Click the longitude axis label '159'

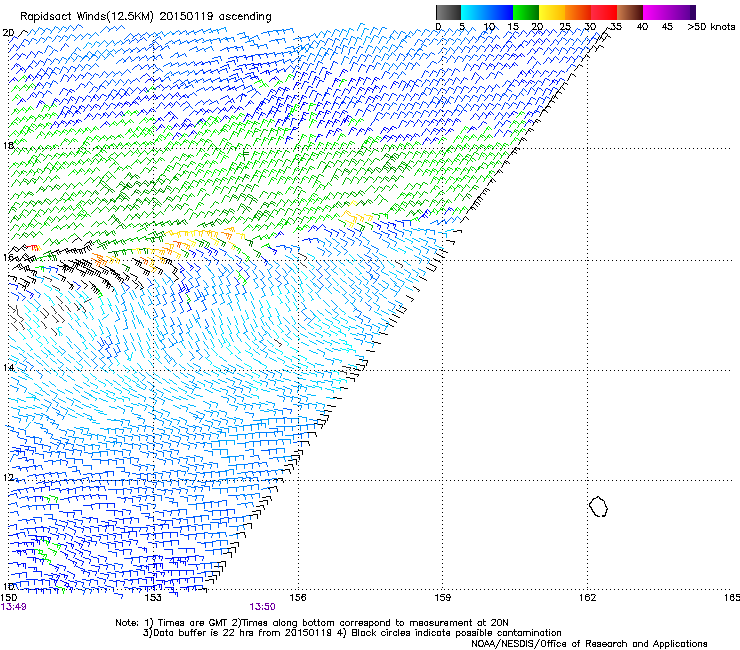click(x=443, y=598)
